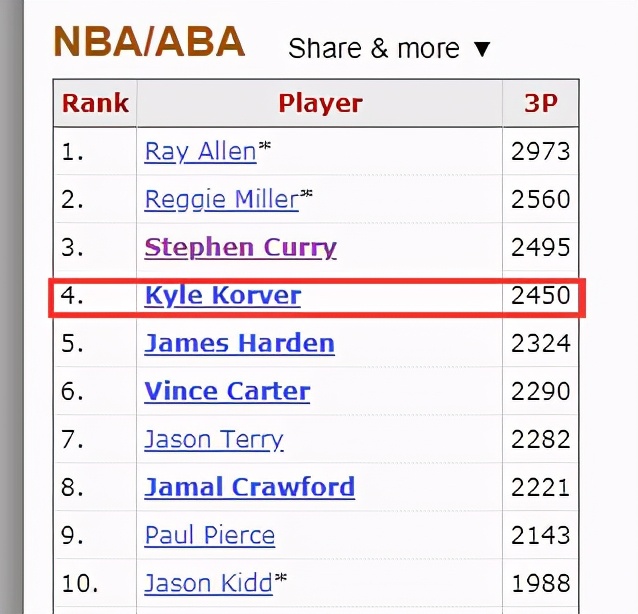The width and height of the screenshot is (638, 614).
Task: Click the rank 10 cell
Action: point(95,583)
